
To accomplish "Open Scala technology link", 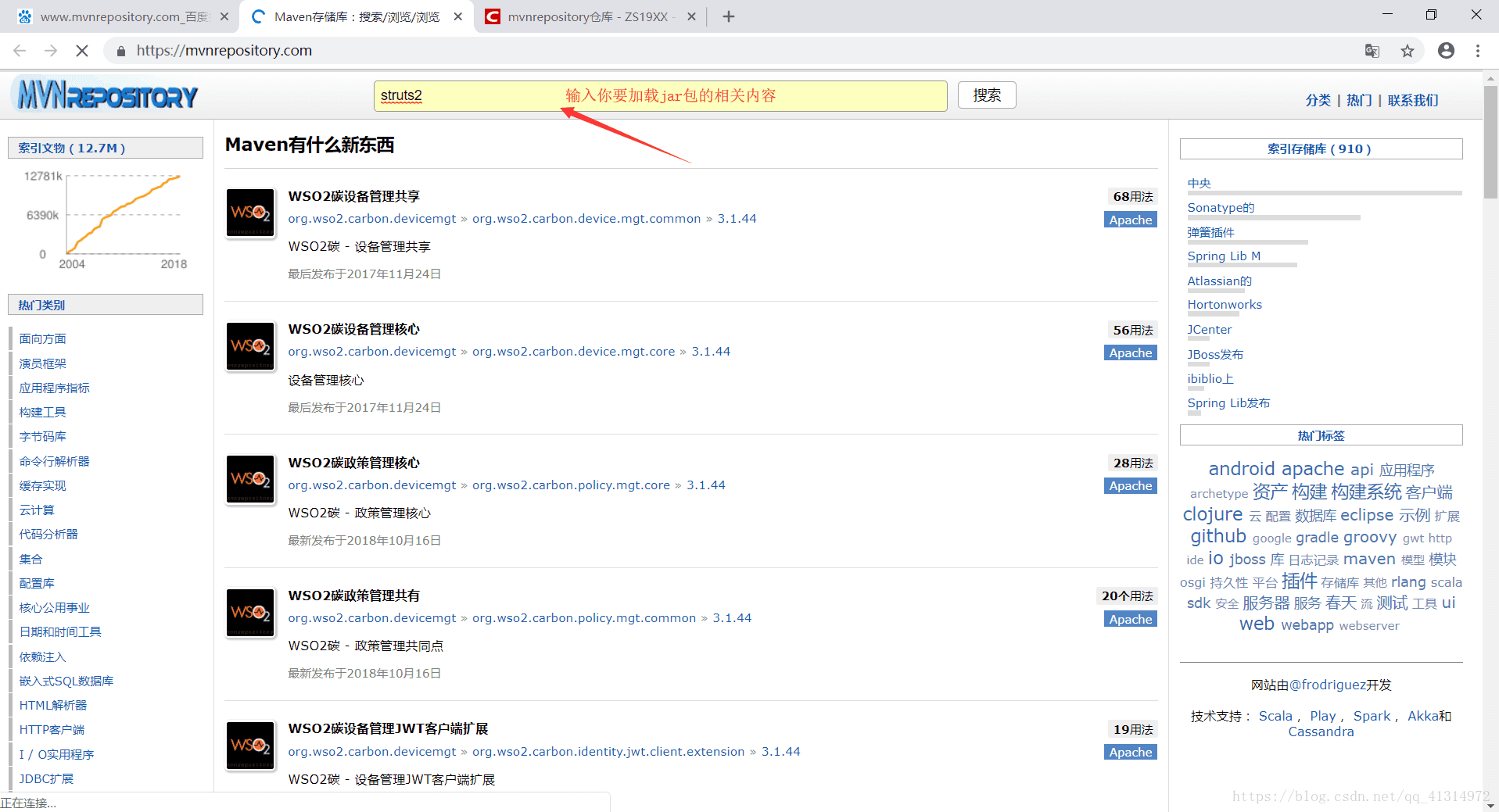I will 1275,716.
